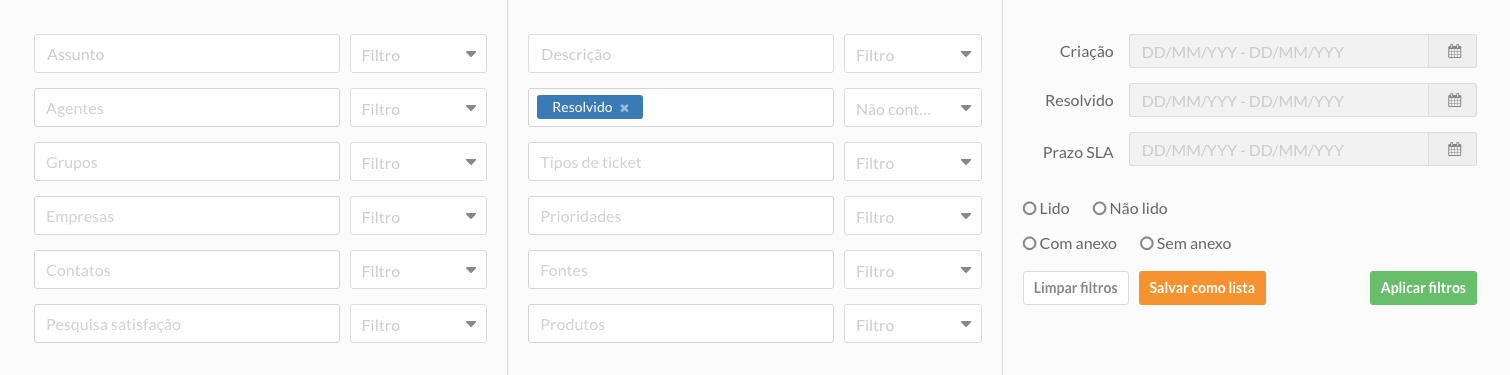Click the Limpar filtros button
Image resolution: width=1510 pixels, height=375 pixels.
[1076, 288]
